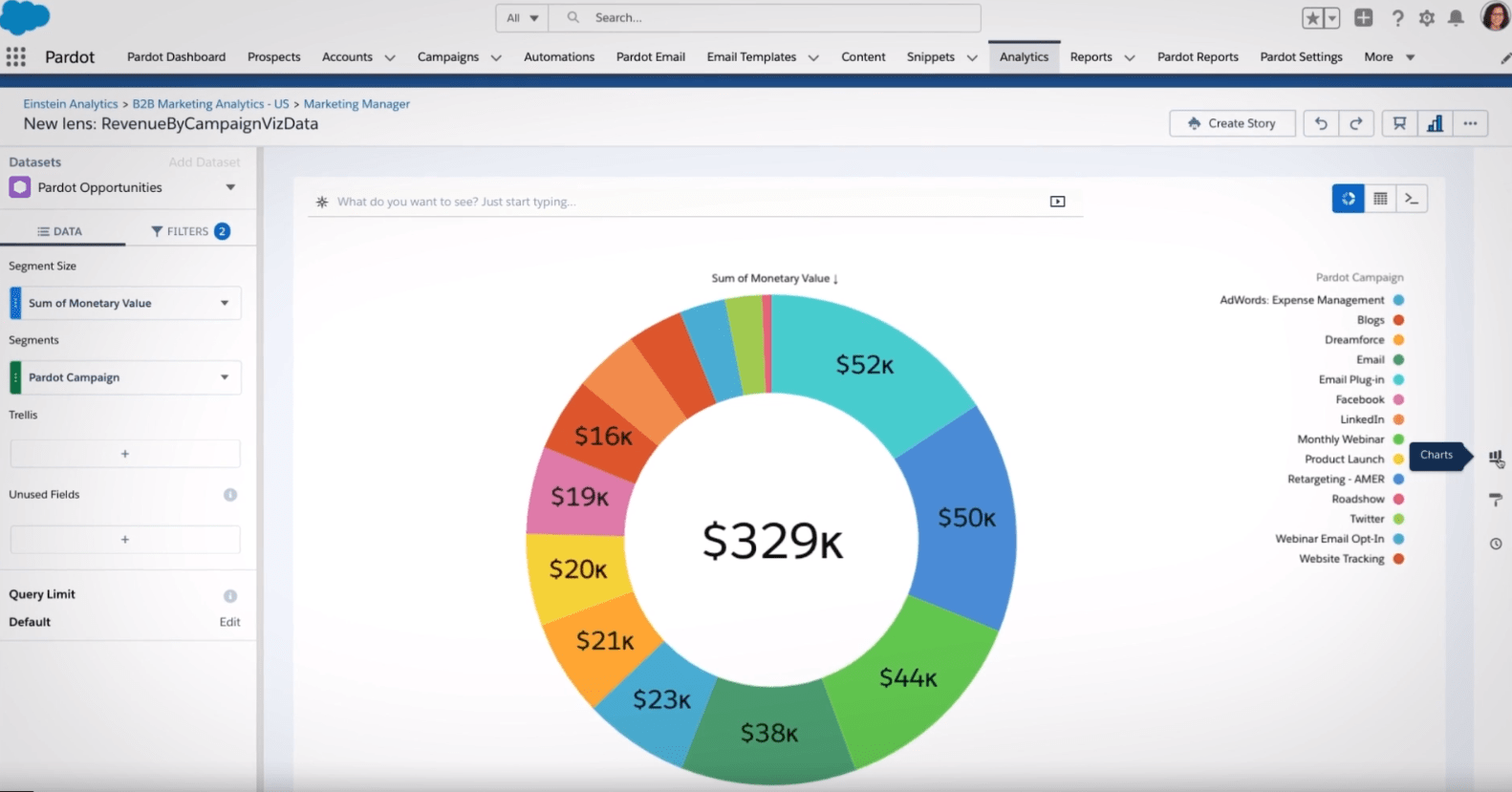Open the Formatting paint roller icon

(1496, 500)
